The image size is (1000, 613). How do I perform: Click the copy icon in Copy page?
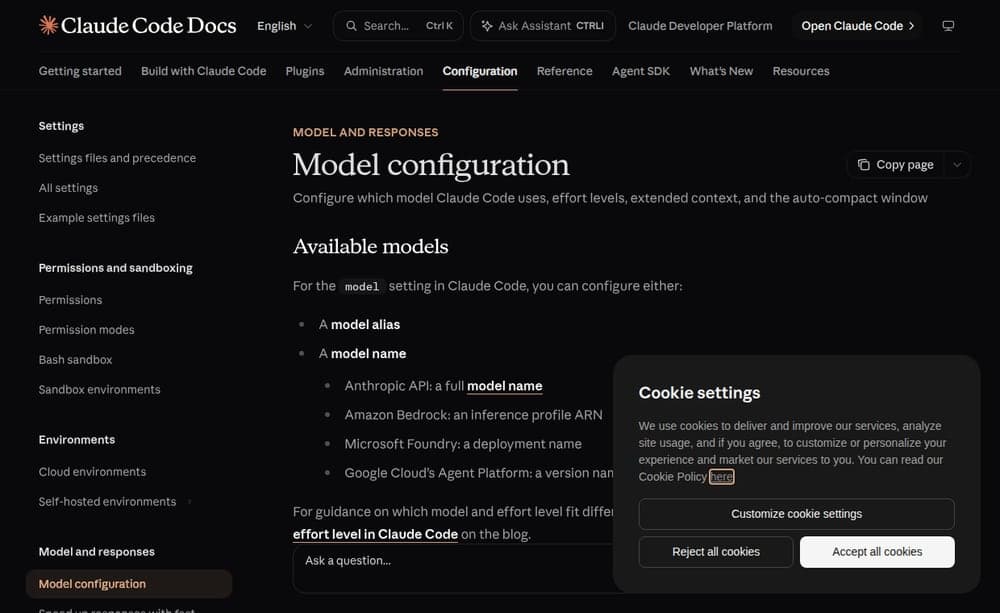pos(864,165)
